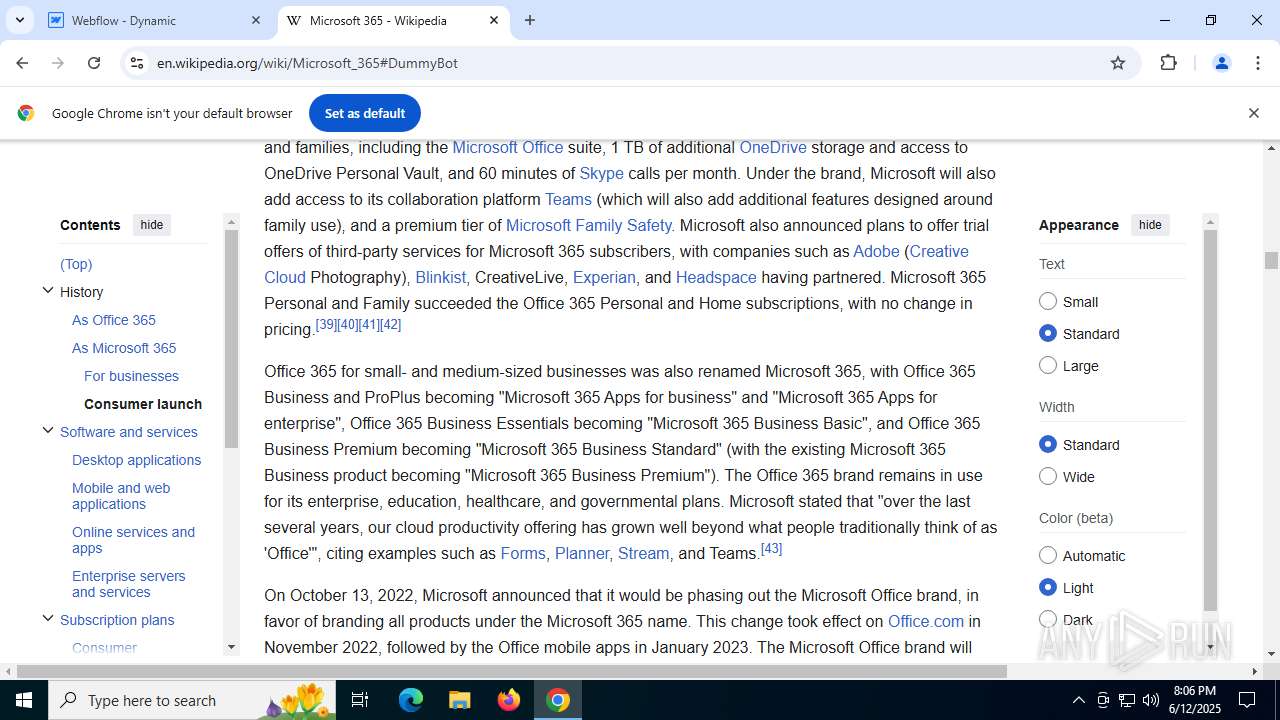
Task: Open the Windows notification center
Action: [1247, 700]
